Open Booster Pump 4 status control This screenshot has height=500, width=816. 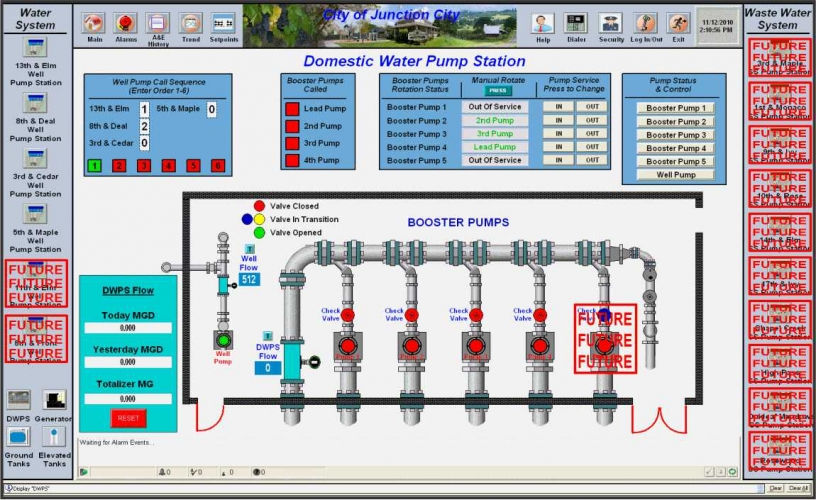point(675,148)
